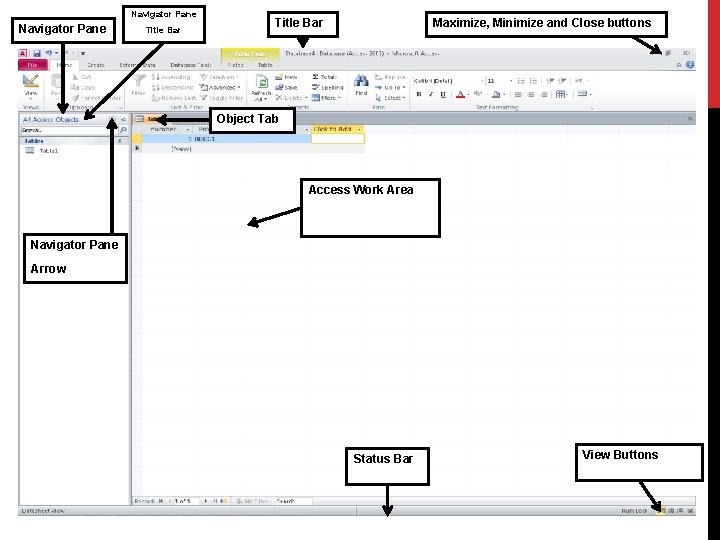Sort records Descending
This screenshot has width=720, height=540.
click(173, 87)
